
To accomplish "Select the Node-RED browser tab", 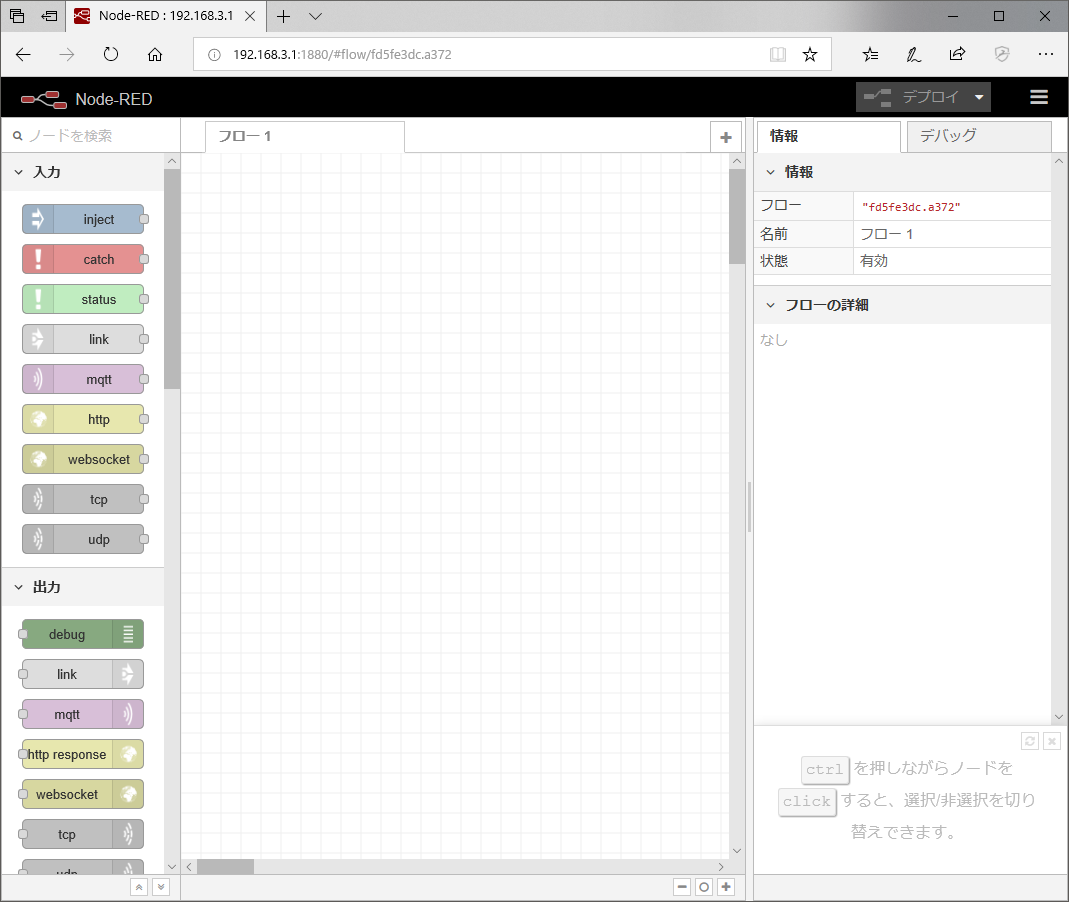I will pos(165,16).
